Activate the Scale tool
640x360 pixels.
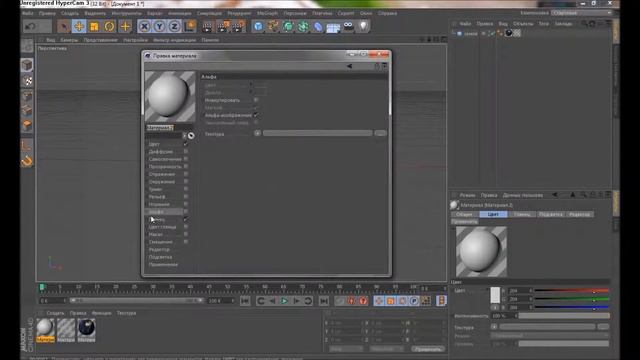(x=94, y=27)
